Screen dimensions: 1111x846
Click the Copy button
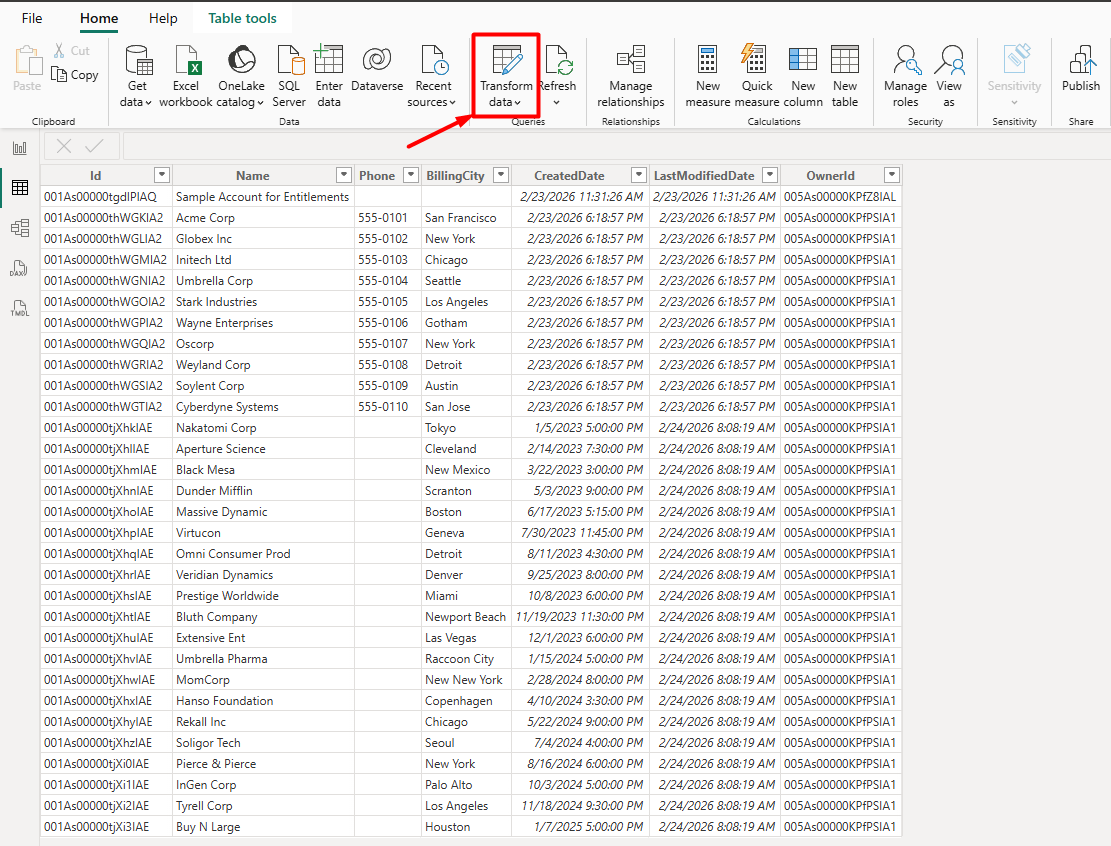(75, 75)
